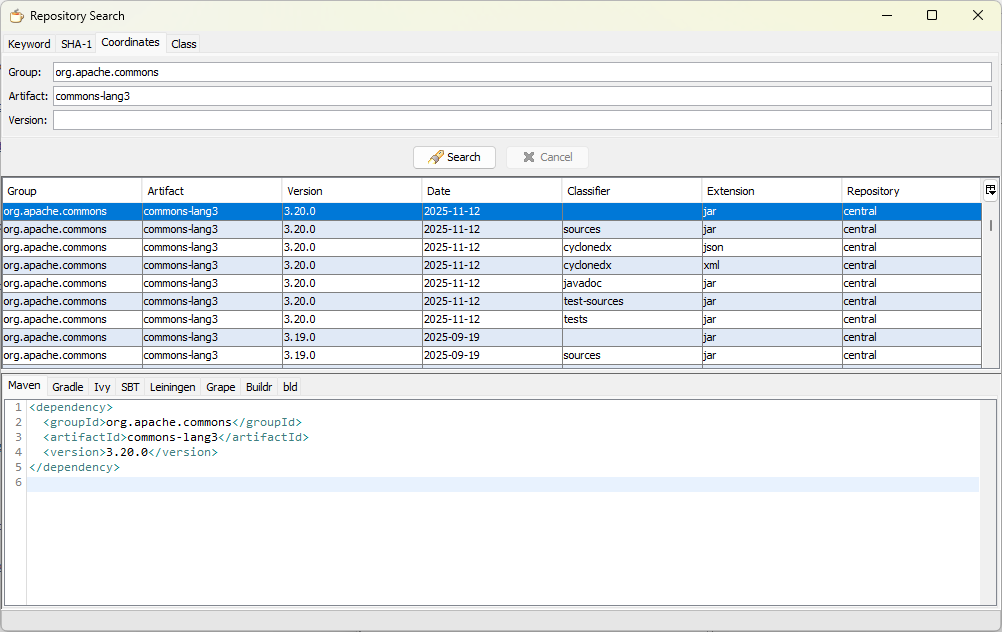The image size is (1002, 632).
Task: Click the Repository Search app icon in title bar
Action: [x=16, y=16]
